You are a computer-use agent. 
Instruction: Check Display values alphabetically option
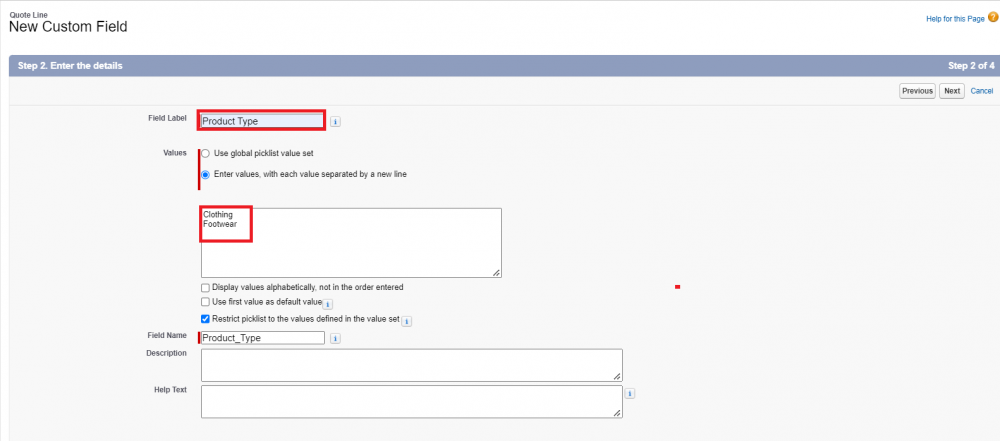[x=205, y=288]
